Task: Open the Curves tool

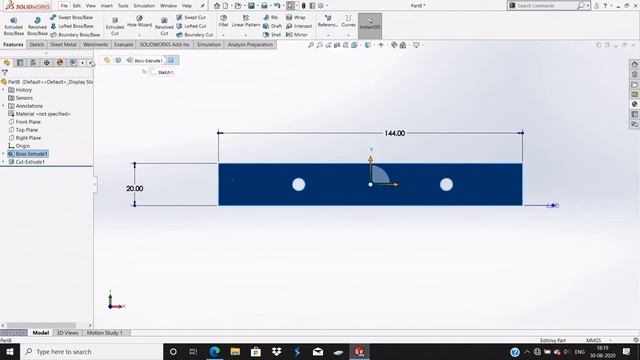Action: point(348,21)
